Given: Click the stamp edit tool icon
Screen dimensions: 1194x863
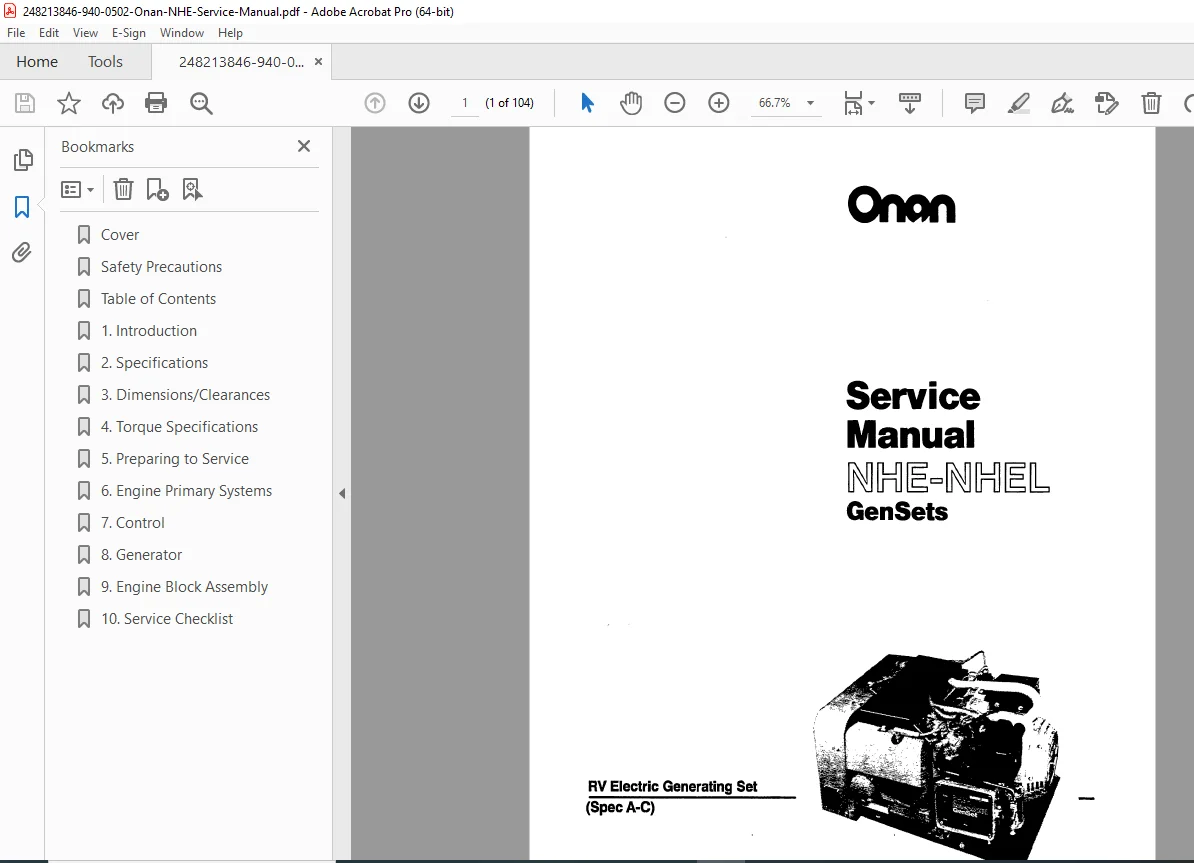Looking at the screenshot, I should pos(1106,103).
